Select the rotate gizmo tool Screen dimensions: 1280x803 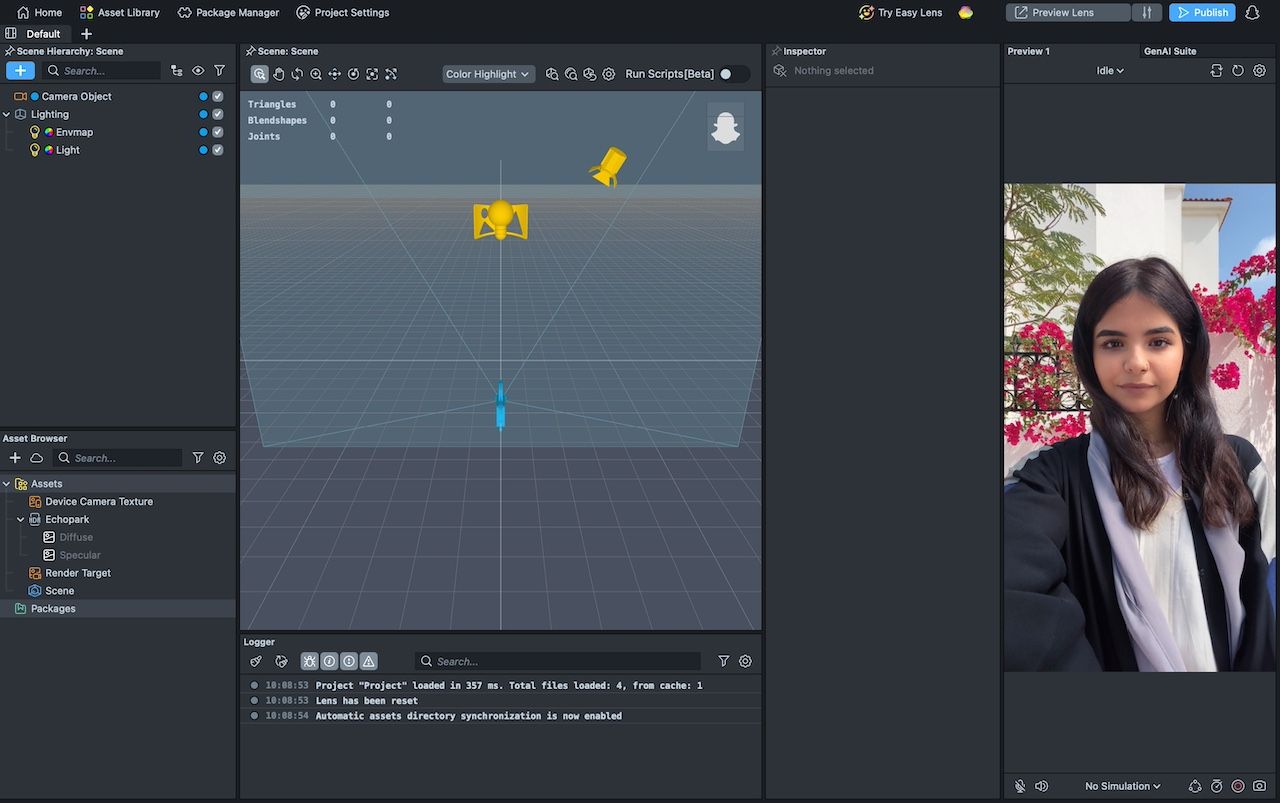pyautogui.click(x=353, y=74)
